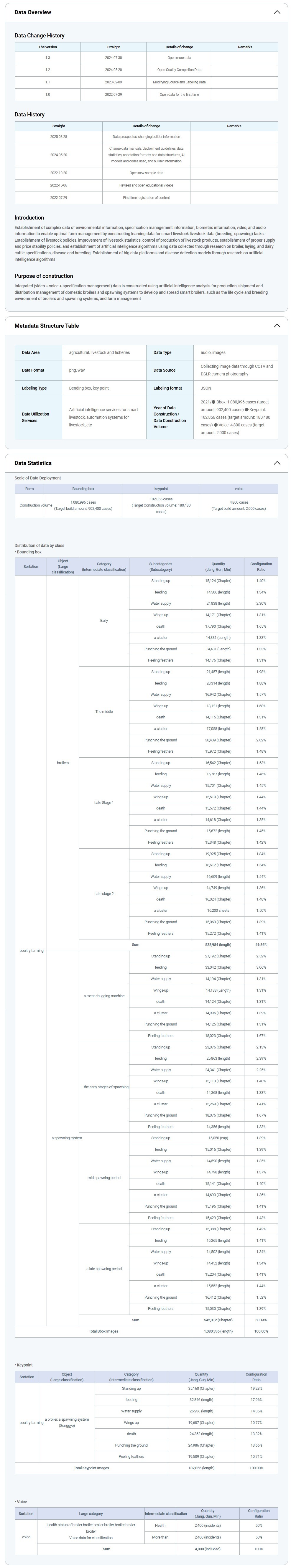Click the Data Change History heading
Viewport: 291px width, 1568px height.
(40, 36)
